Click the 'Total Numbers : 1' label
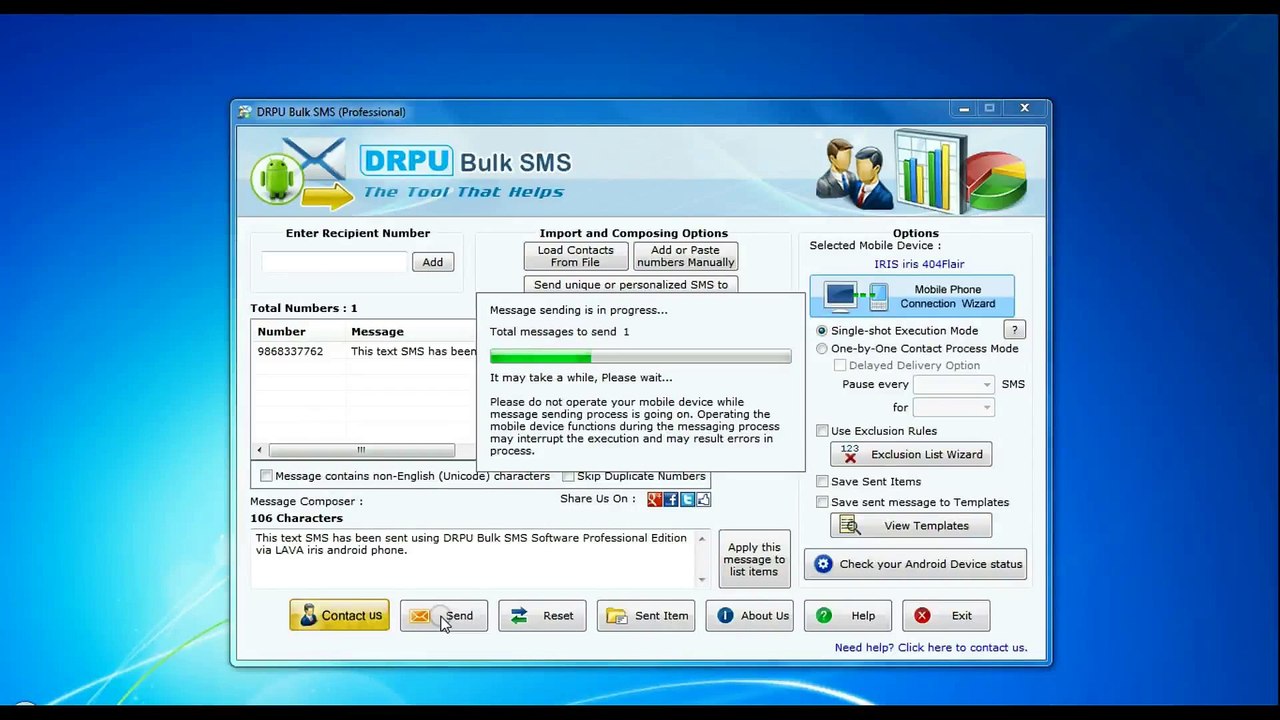 tap(303, 309)
